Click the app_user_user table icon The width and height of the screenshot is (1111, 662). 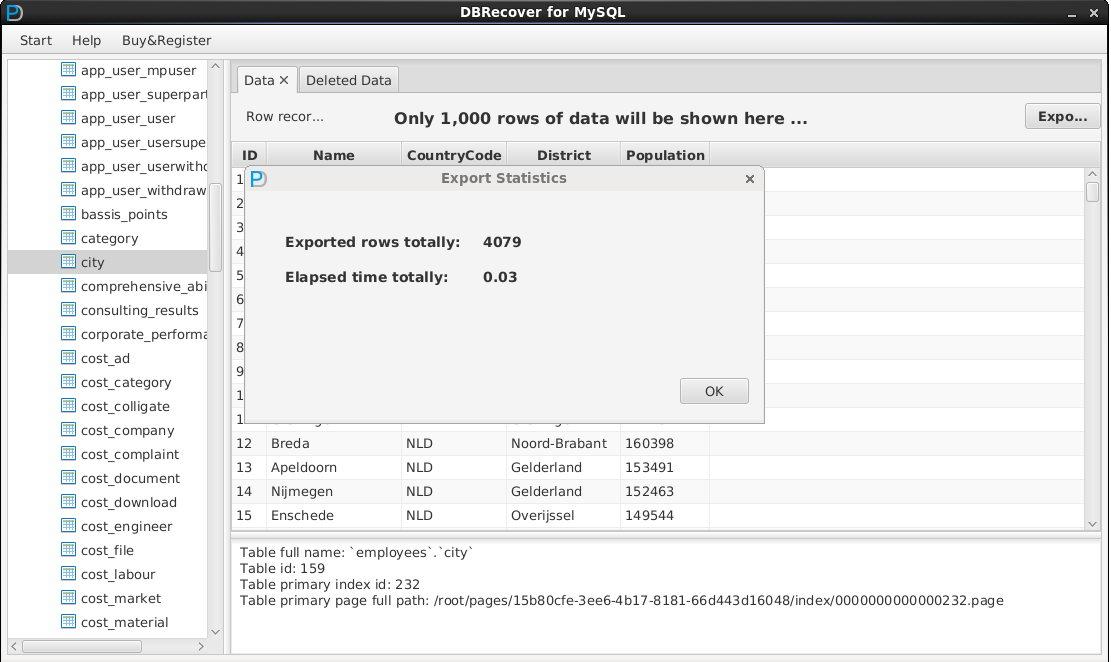click(68, 118)
